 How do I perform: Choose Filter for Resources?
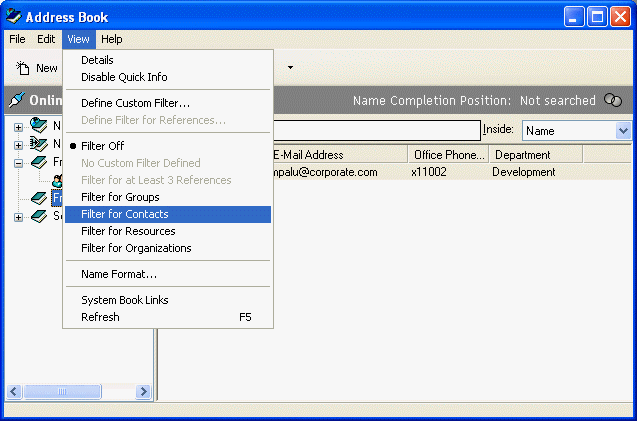point(168,231)
